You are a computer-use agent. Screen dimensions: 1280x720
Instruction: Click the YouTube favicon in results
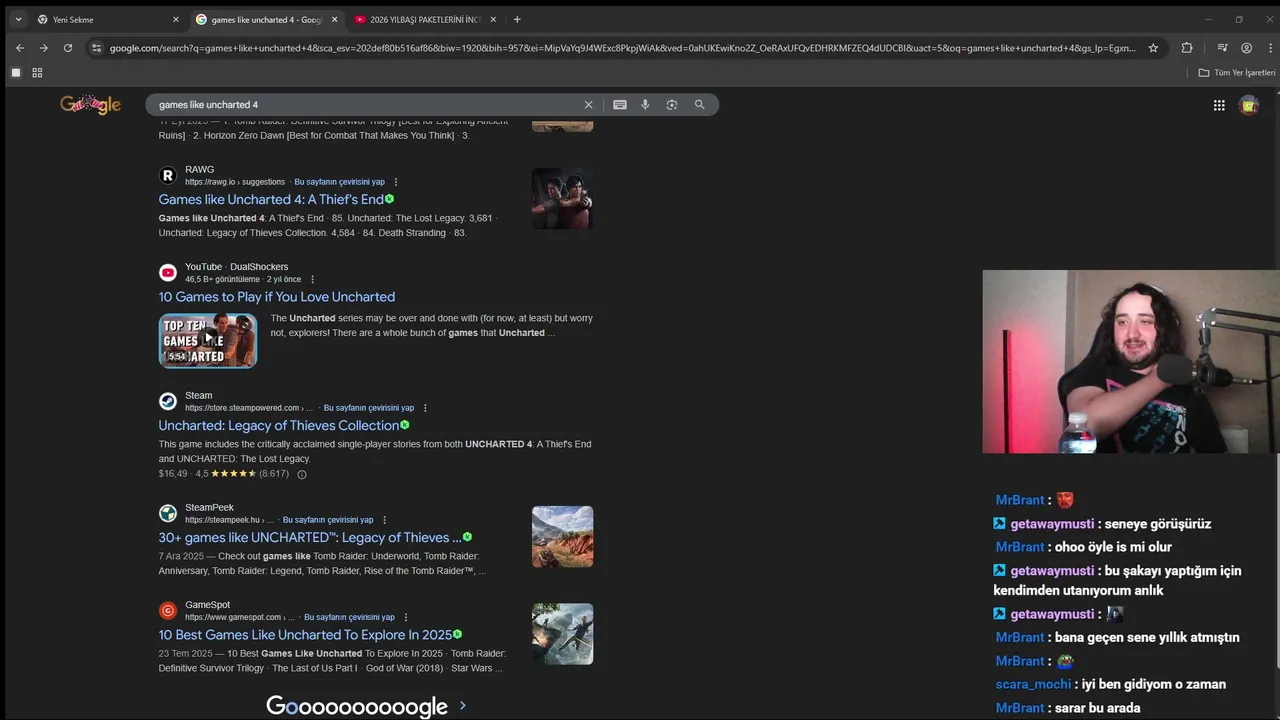coord(168,273)
